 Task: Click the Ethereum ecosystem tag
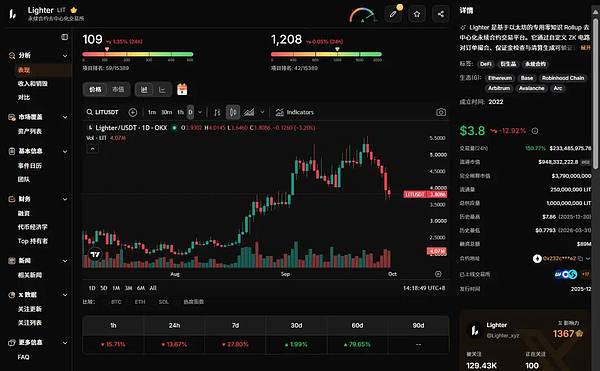tap(500, 78)
